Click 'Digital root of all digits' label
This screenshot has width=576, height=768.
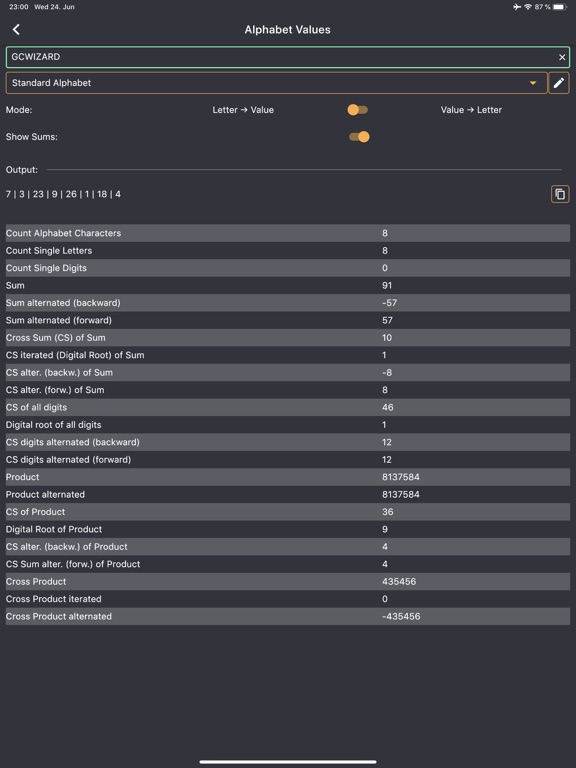coord(53,425)
